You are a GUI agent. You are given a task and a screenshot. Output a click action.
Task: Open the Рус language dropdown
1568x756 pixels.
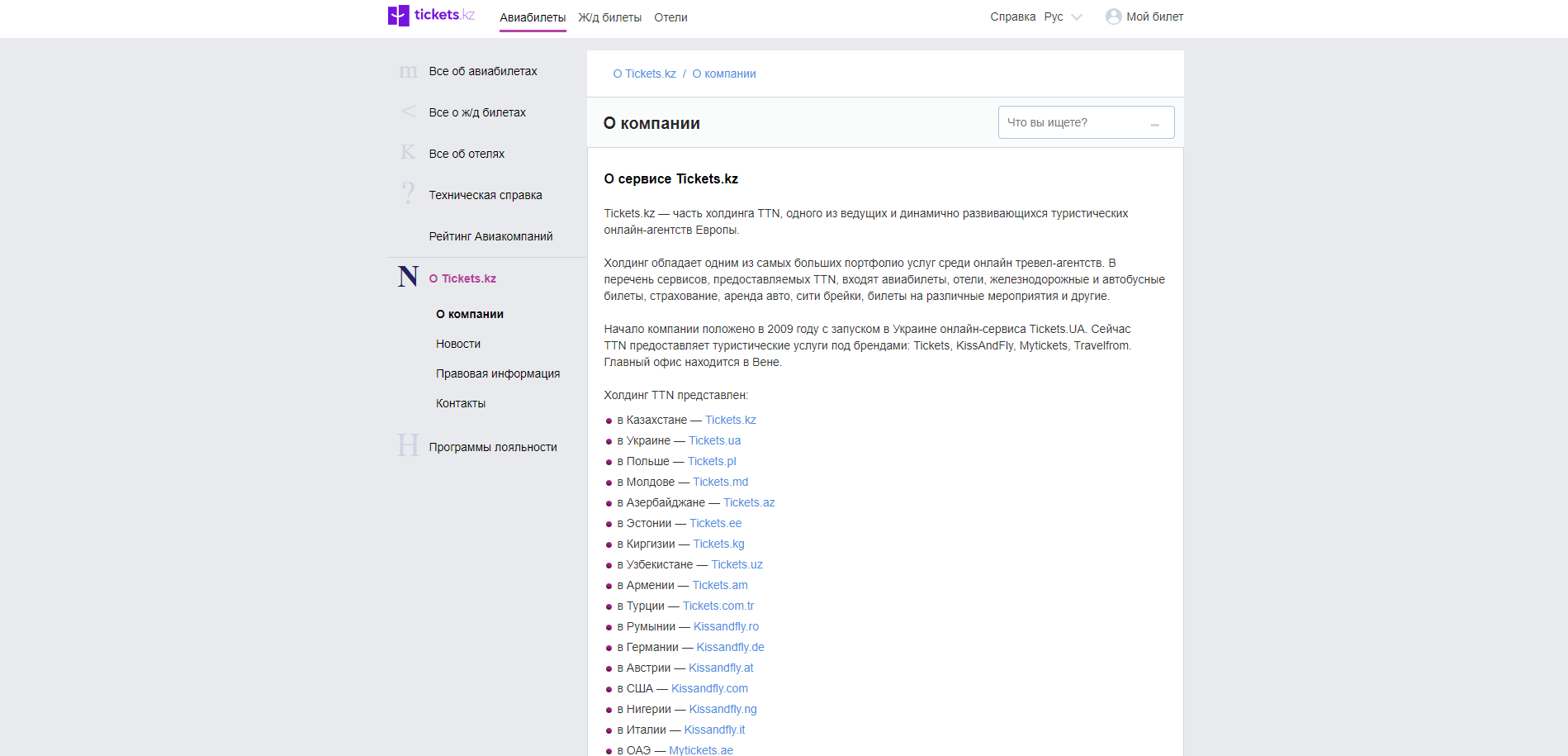(x=1063, y=17)
